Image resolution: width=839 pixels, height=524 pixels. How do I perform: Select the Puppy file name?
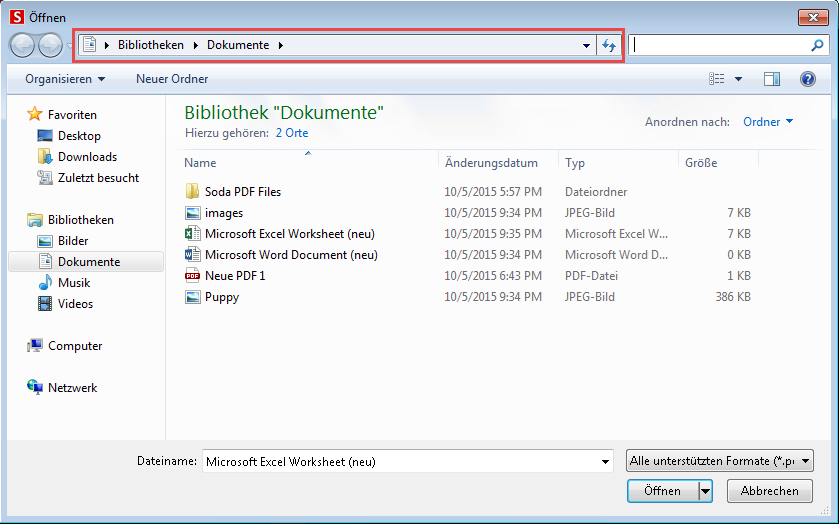point(222,297)
